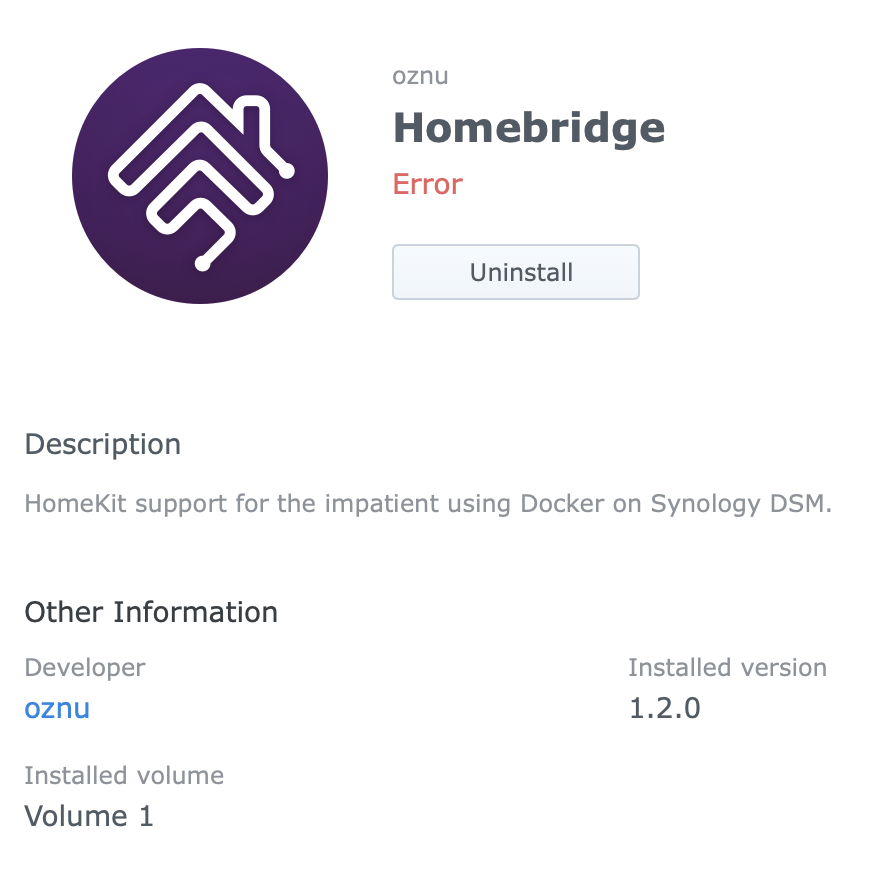Click the oznu publisher name above Homebridge

[x=421, y=75]
